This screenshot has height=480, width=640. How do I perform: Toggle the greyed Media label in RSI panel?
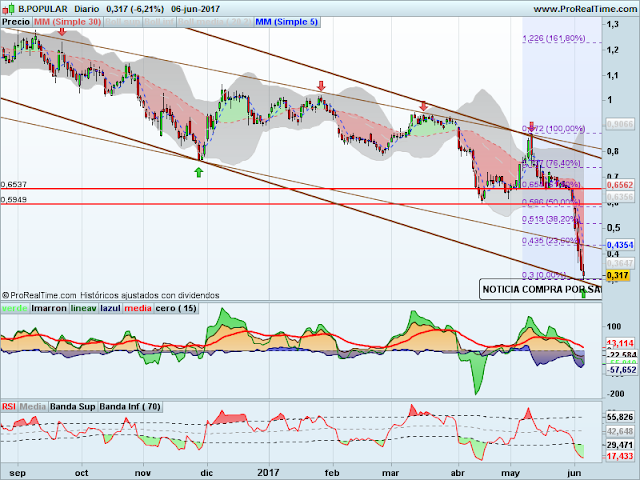pyautogui.click(x=33, y=407)
